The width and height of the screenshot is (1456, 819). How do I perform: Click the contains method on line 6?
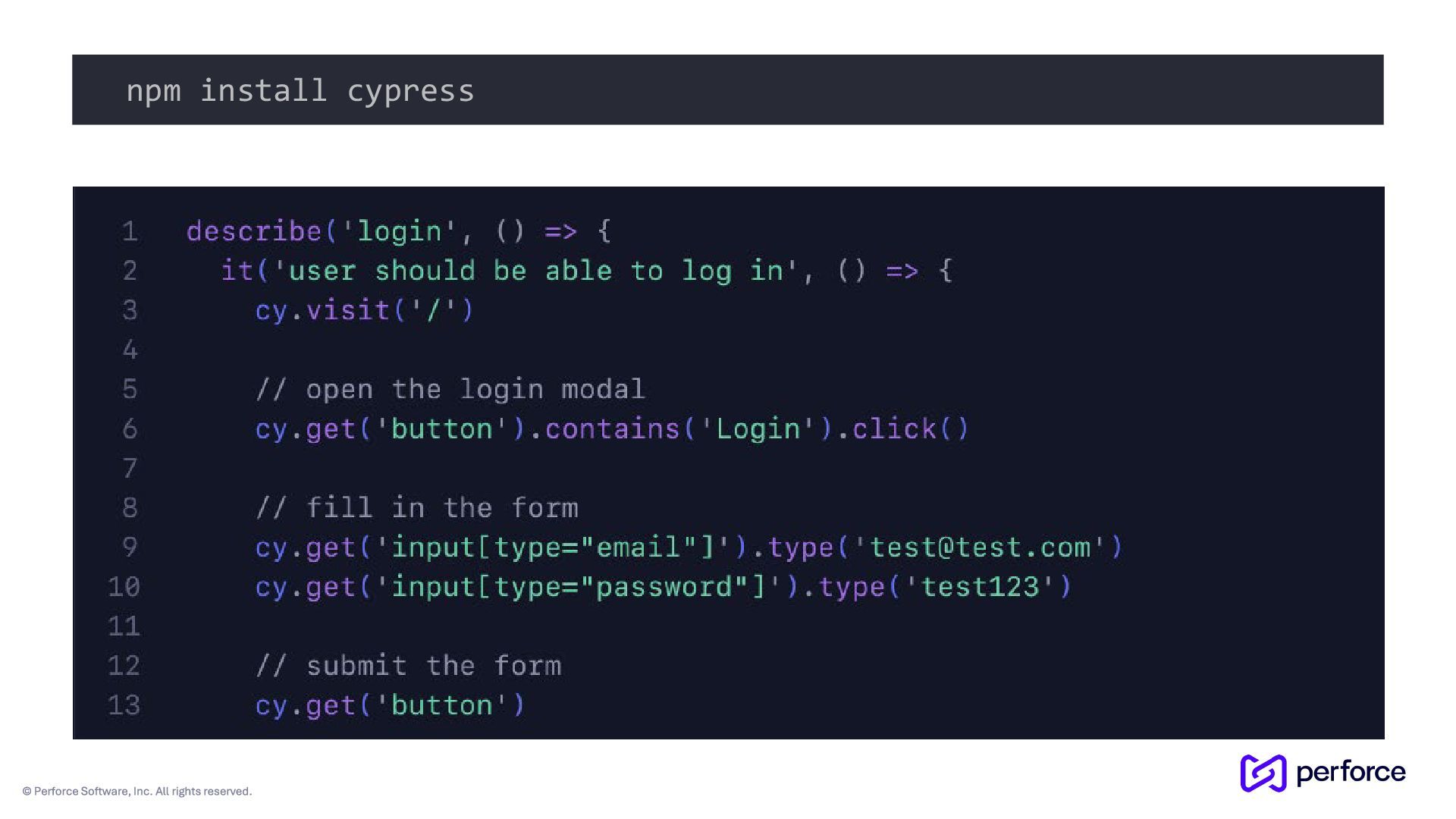tap(612, 429)
